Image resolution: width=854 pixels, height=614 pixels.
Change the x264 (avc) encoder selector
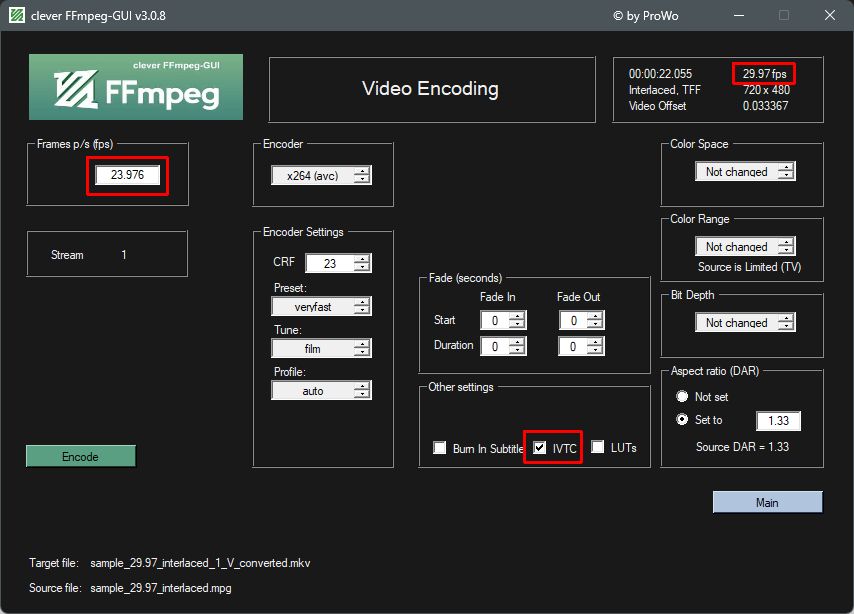[321, 175]
